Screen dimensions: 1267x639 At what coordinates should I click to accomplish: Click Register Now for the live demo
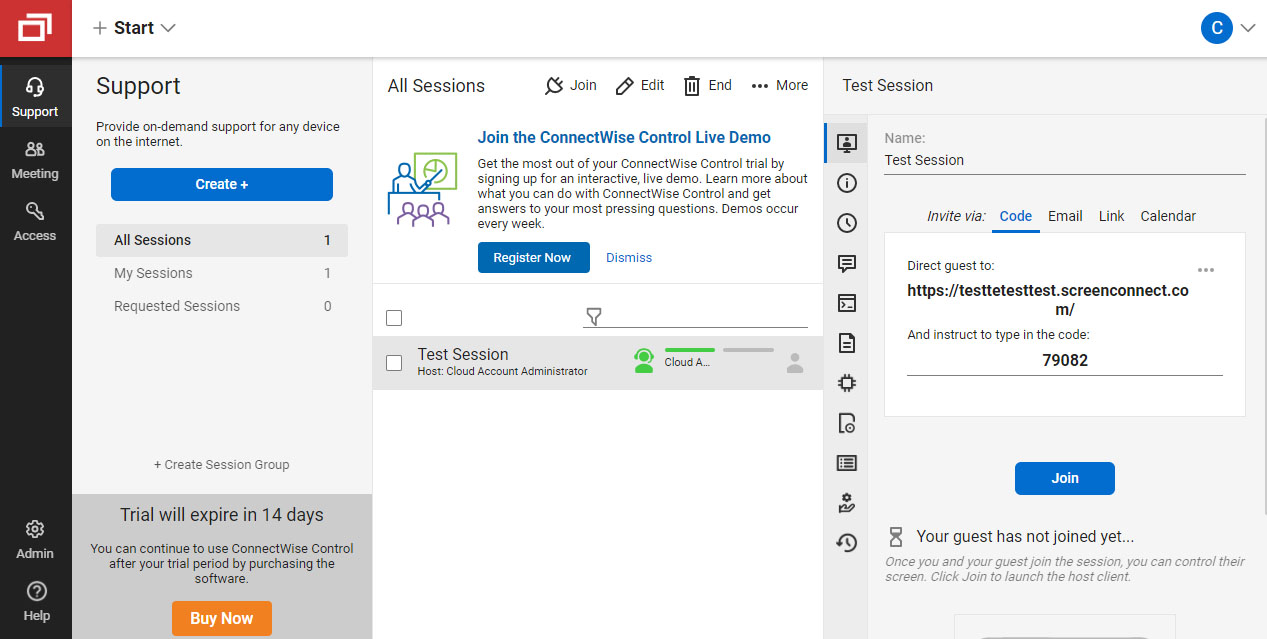tap(533, 257)
